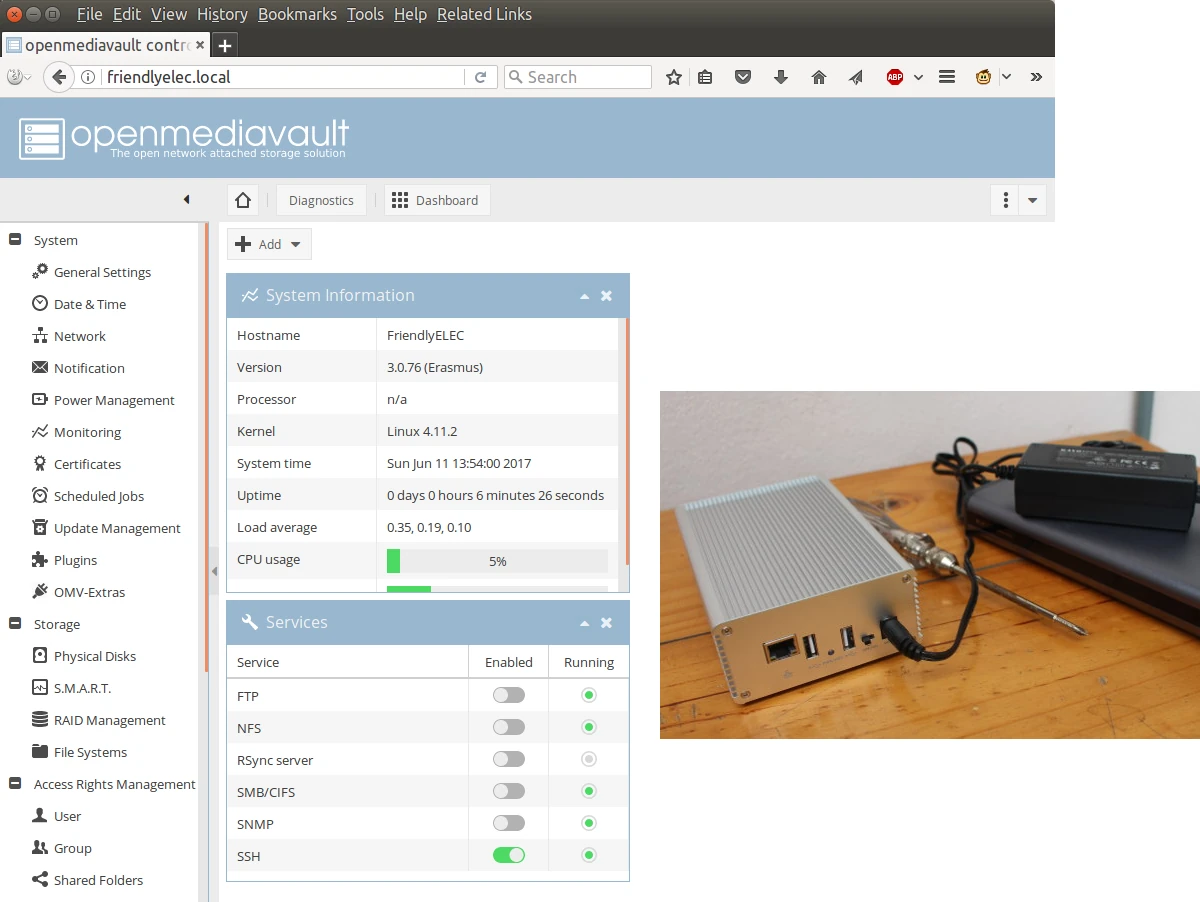Open the Bookmarks menu
The height and width of the screenshot is (902, 1200).
point(296,14)
